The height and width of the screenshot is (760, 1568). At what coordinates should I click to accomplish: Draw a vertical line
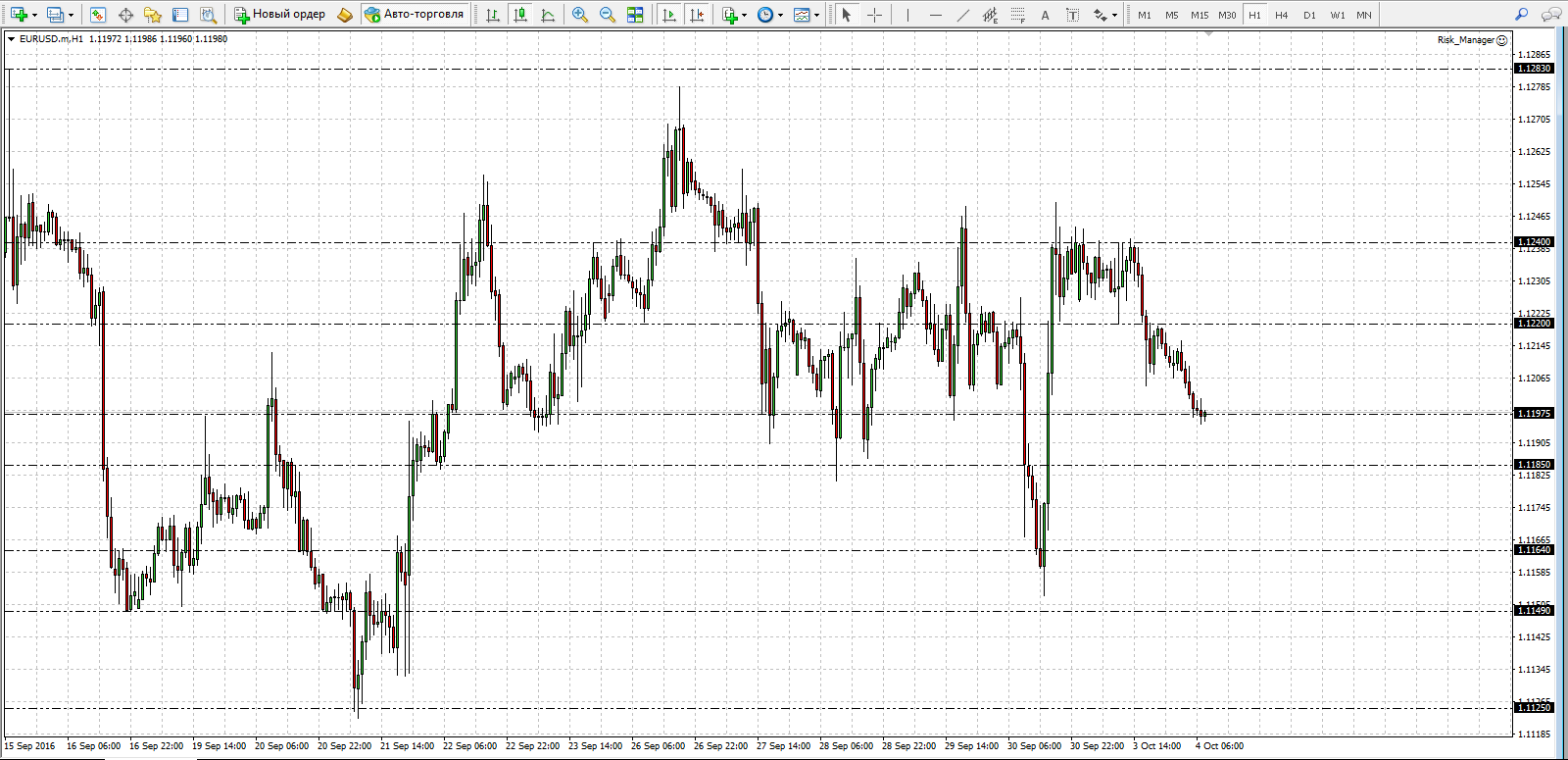pos(908,15)
